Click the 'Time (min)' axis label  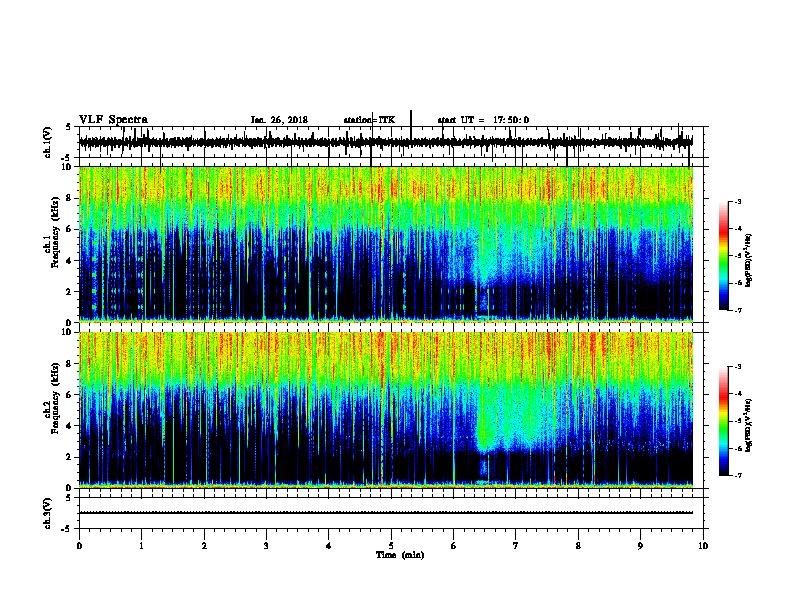[400, 555]
